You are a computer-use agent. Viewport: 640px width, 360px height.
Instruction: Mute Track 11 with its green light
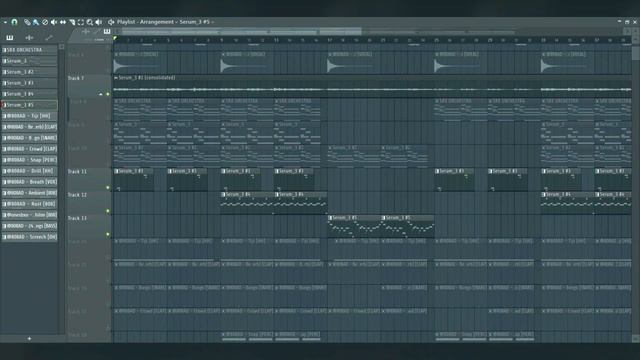(x=108, y=188)
